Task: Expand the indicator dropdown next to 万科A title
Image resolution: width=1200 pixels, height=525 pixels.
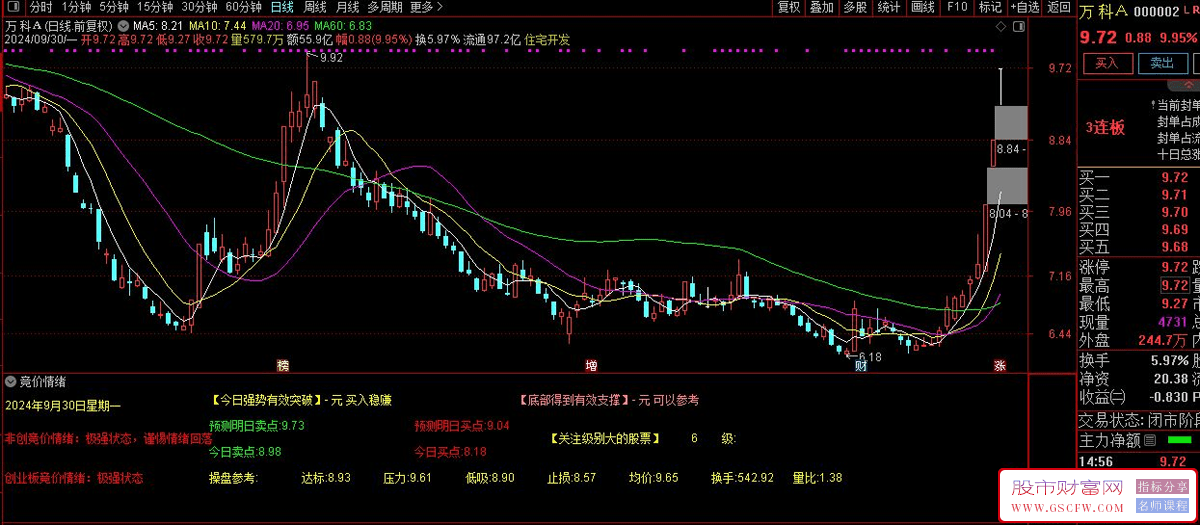Action: (x=122, y=24)
